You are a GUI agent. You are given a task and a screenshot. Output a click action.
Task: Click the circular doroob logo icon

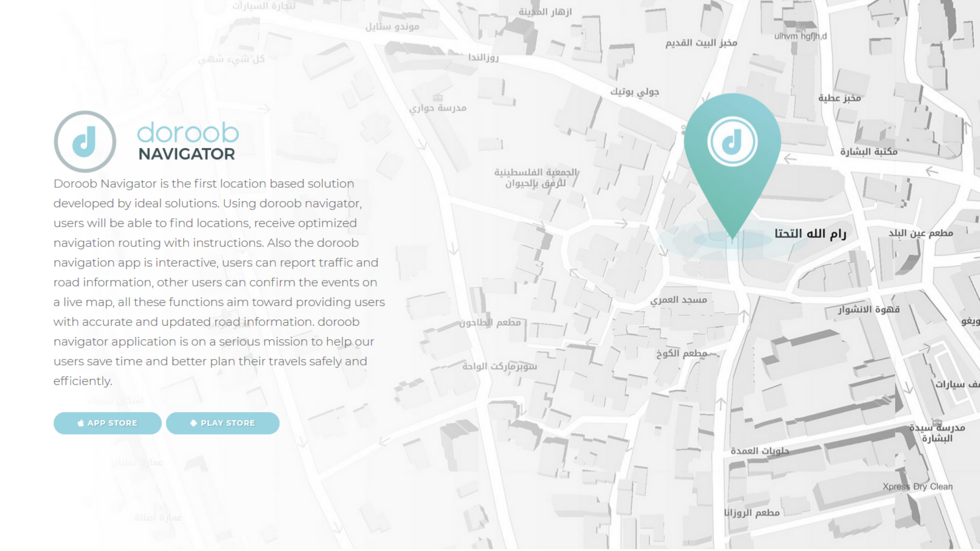[x=85, y=142]
